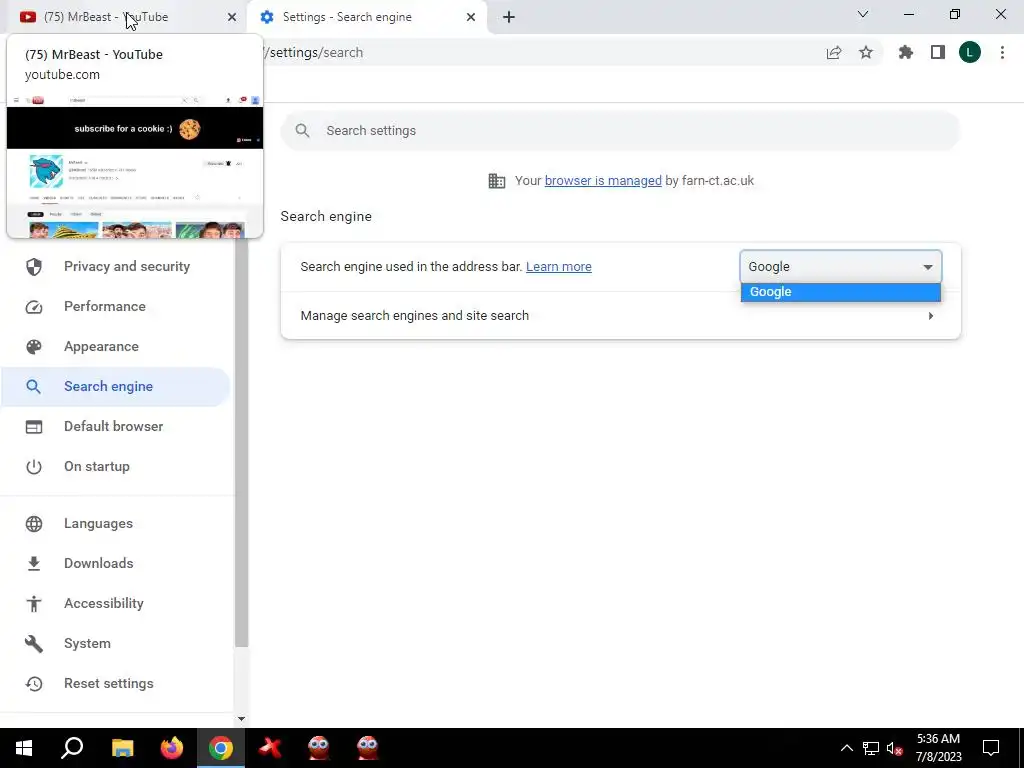1024x768 pixels.
Task: Launch Firefox from the taskbar
Action: (x=172, y=748)
